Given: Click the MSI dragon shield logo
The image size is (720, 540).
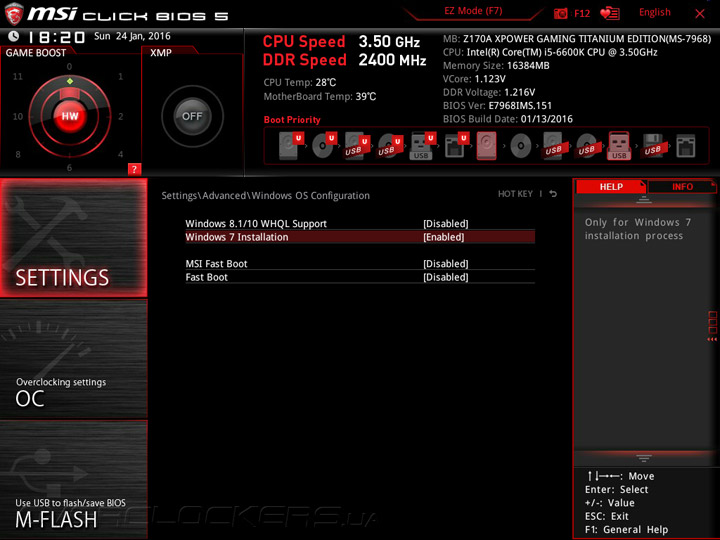Looking at the screenshot, I should point(13,14).
